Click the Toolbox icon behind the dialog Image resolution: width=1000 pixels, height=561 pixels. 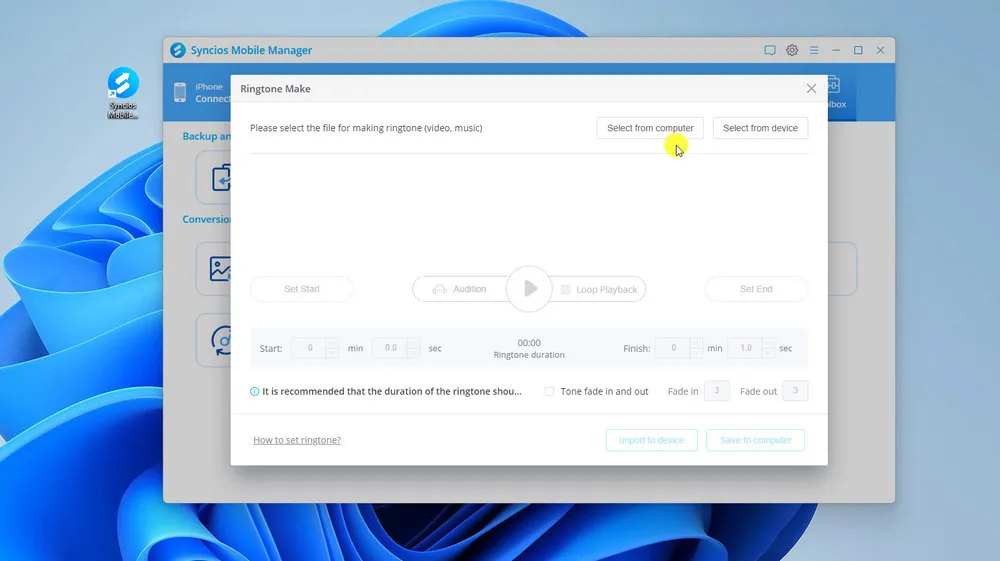tap(834, 85)
